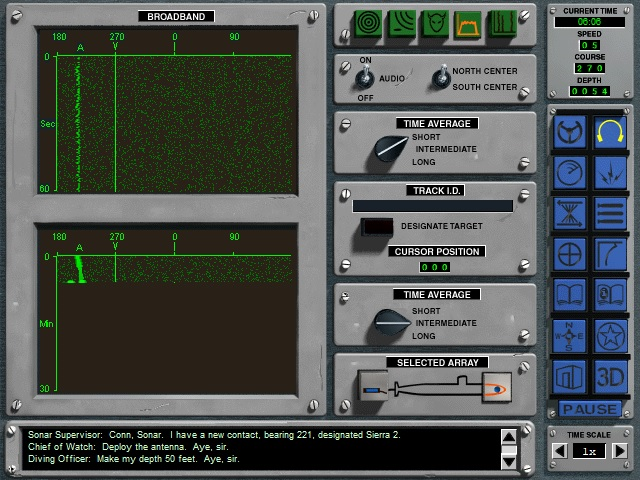Decrease time scale with left arrow
This screenshot has width=640, height=480.
tap(560, 451)
